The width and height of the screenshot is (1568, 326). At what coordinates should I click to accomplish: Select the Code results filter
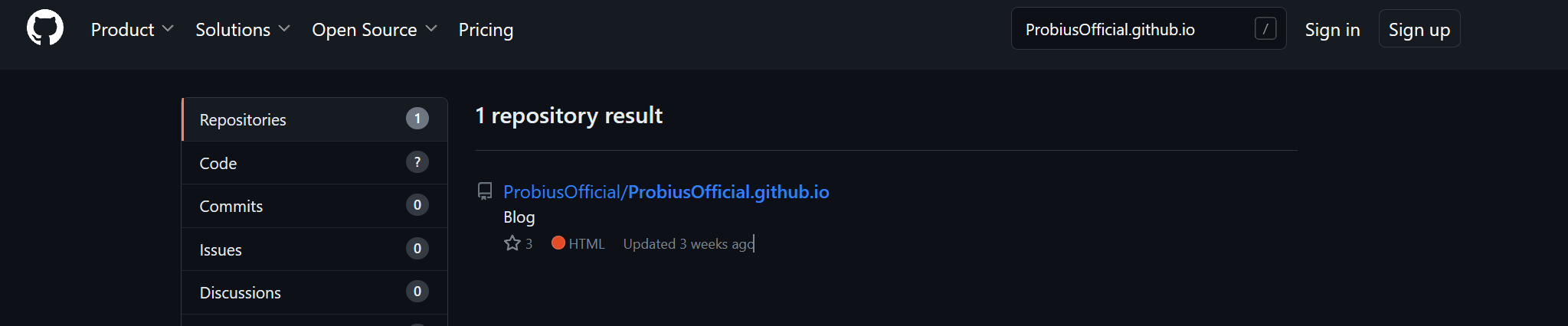(218, 163)
